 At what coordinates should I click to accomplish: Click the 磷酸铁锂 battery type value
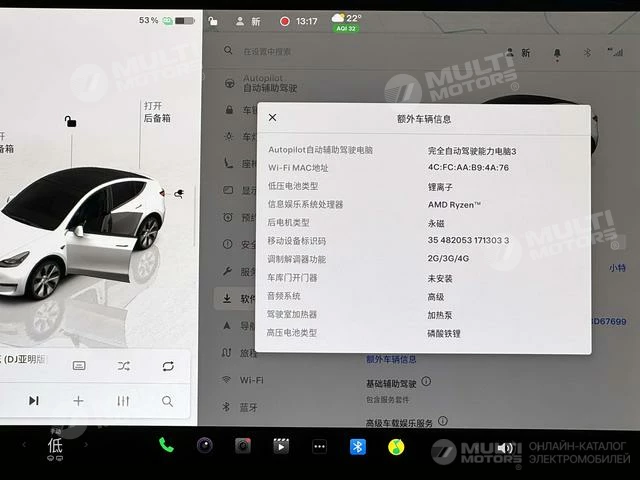[x=444, y=333]
